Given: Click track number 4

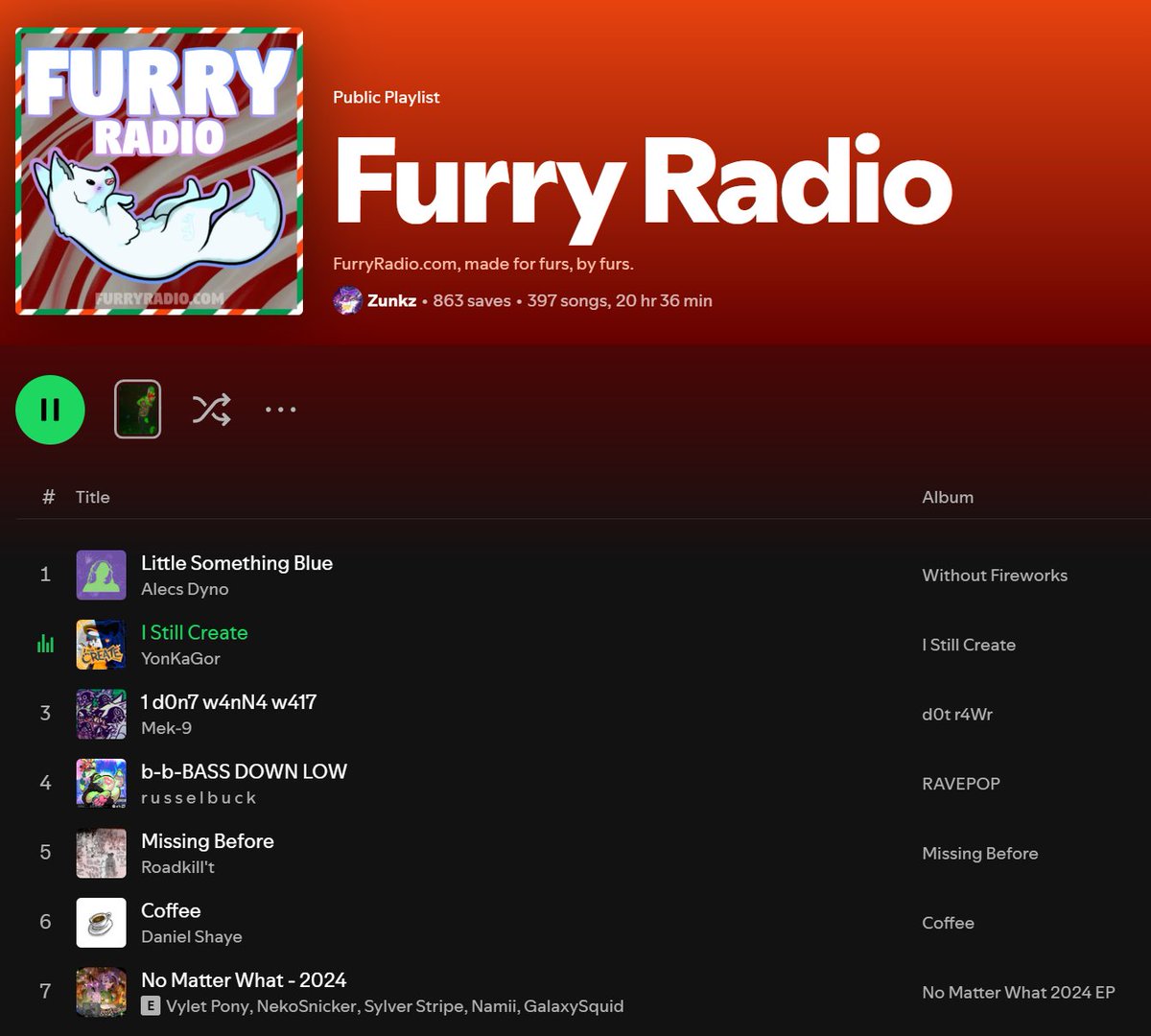Looking at the screenshot, I should click(x=45, y=784).
